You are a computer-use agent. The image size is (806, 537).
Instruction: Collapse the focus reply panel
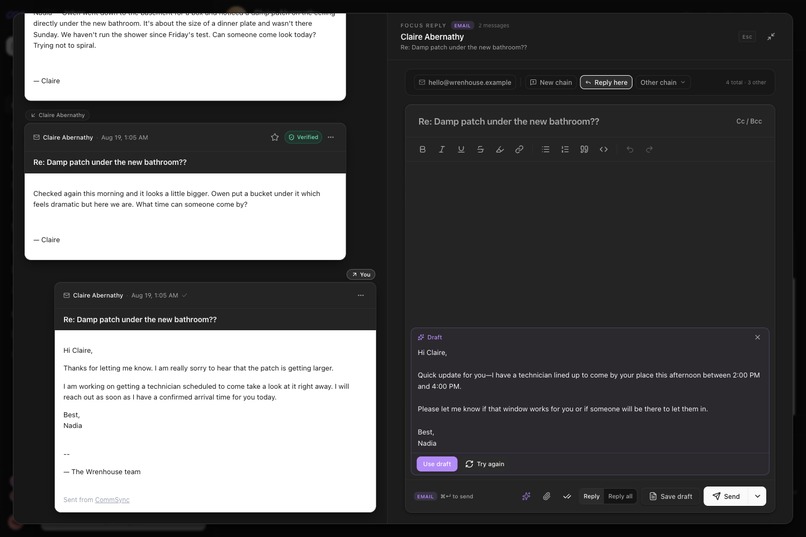pos(771,36)
